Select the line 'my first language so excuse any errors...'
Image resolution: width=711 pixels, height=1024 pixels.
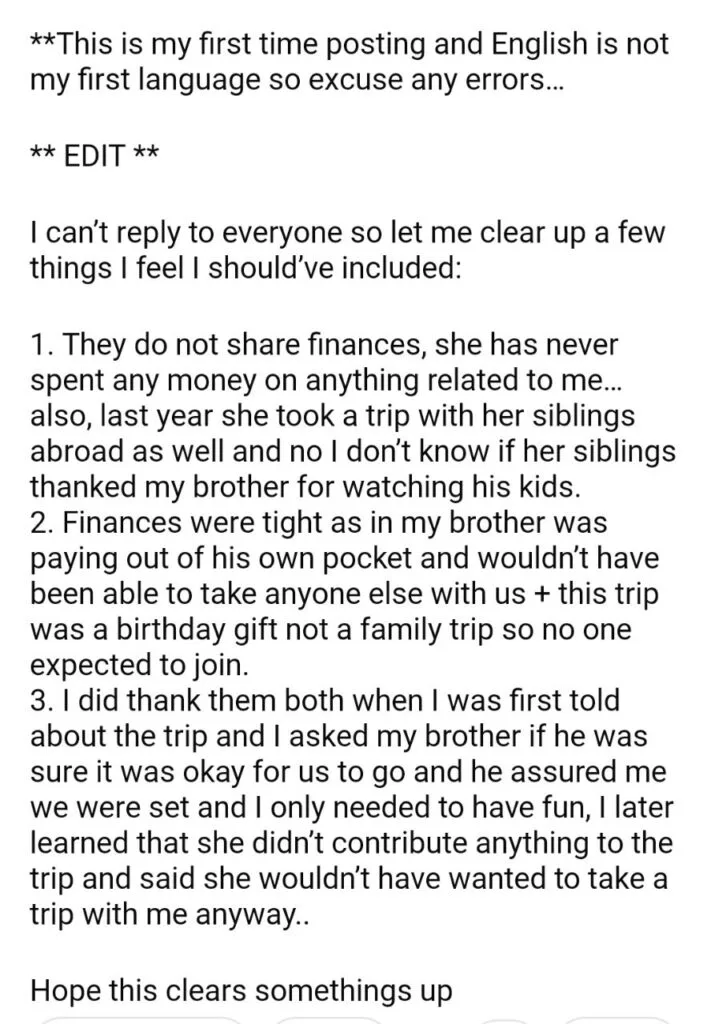(x=295, y=80)
